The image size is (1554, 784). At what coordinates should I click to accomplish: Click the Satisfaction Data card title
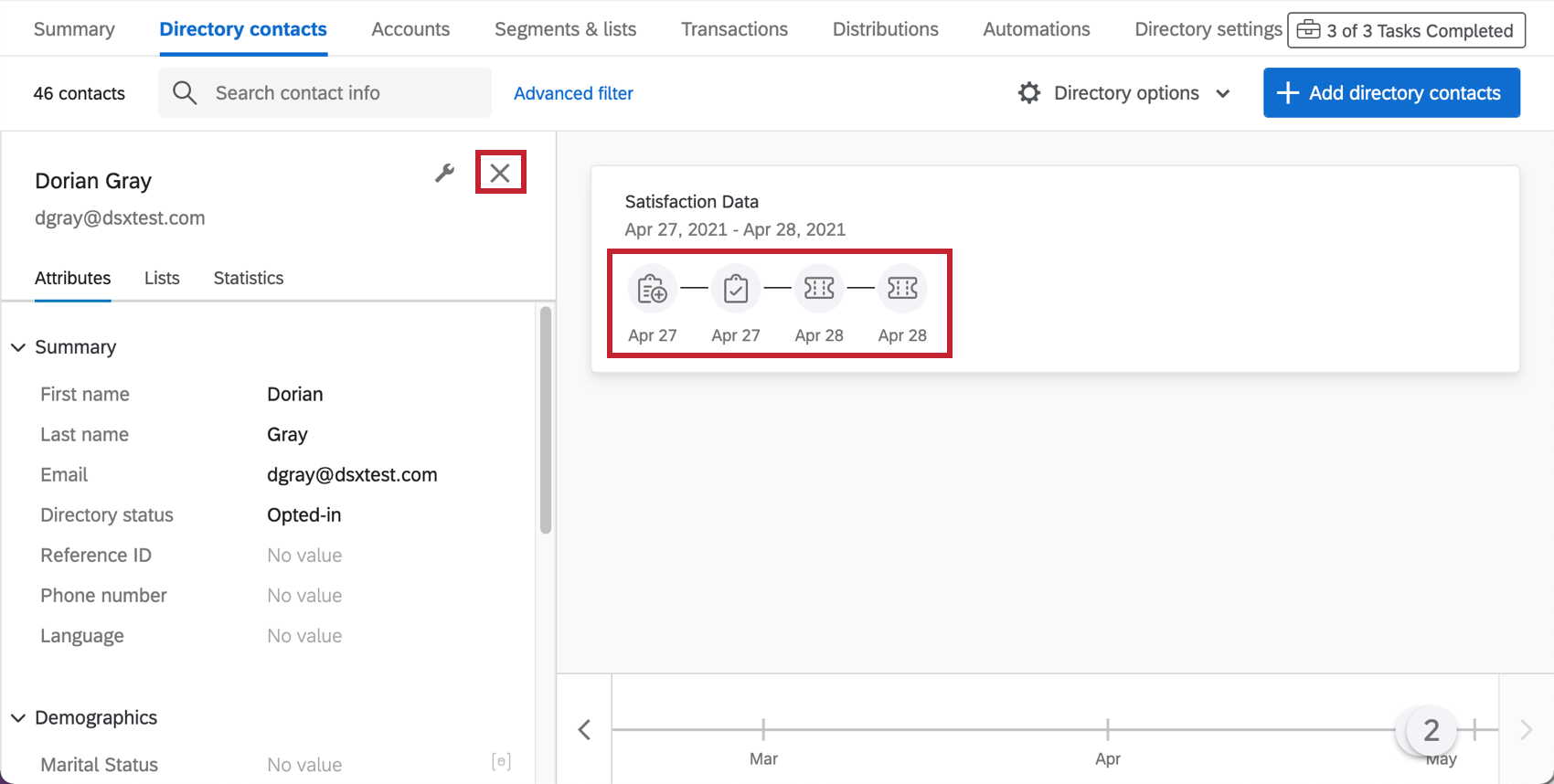(692, 202)
